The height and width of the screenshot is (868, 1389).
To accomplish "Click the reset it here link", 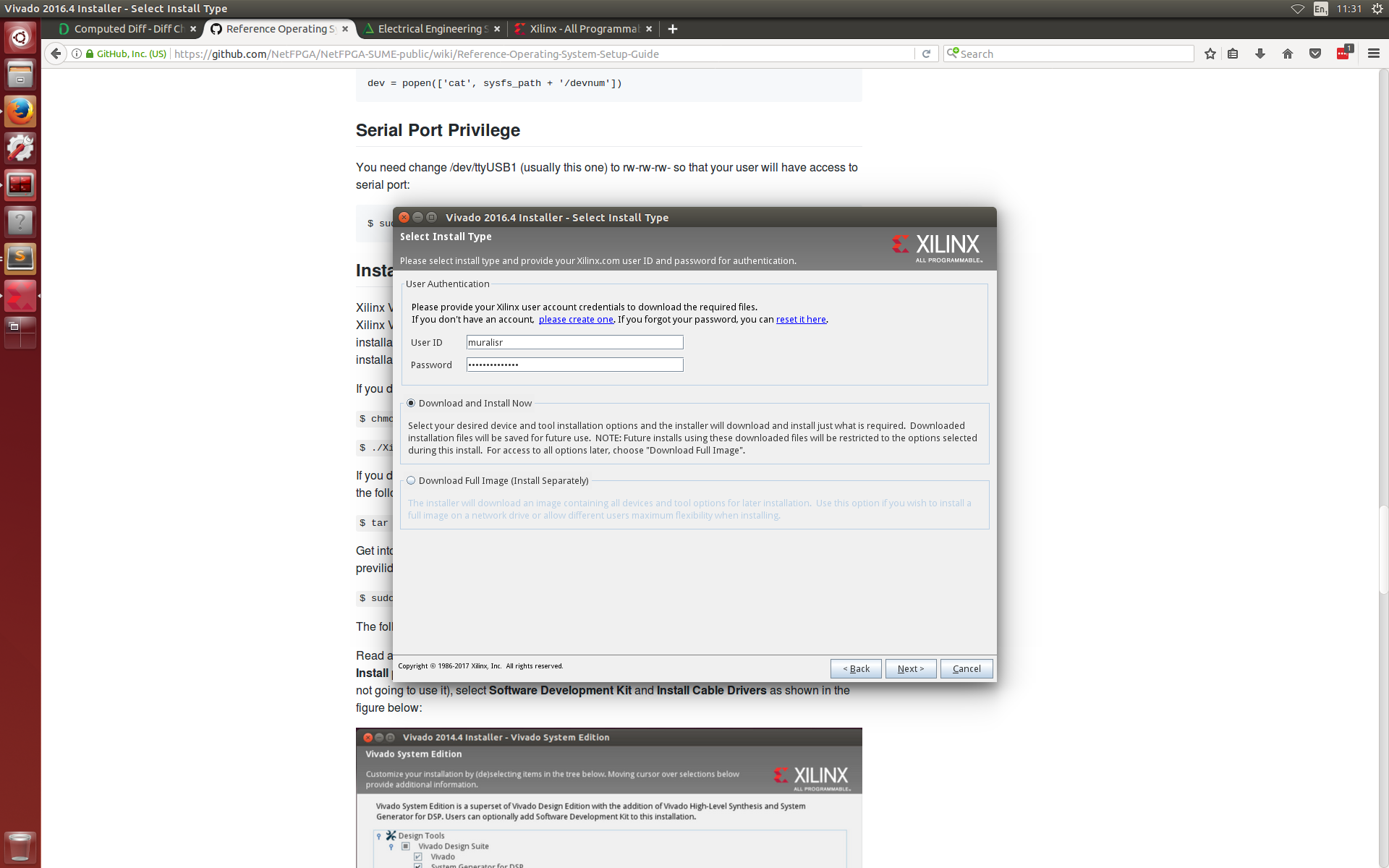I will click(x=800, y=319).
